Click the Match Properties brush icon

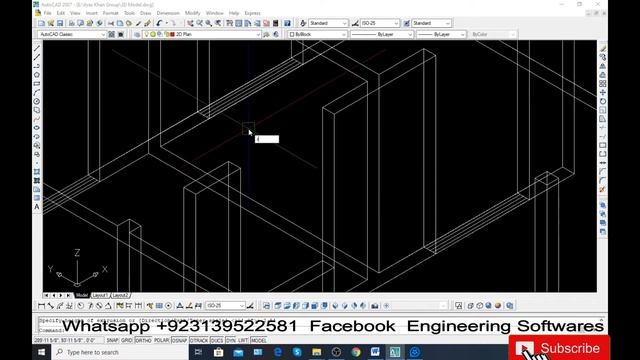point(147,23)
